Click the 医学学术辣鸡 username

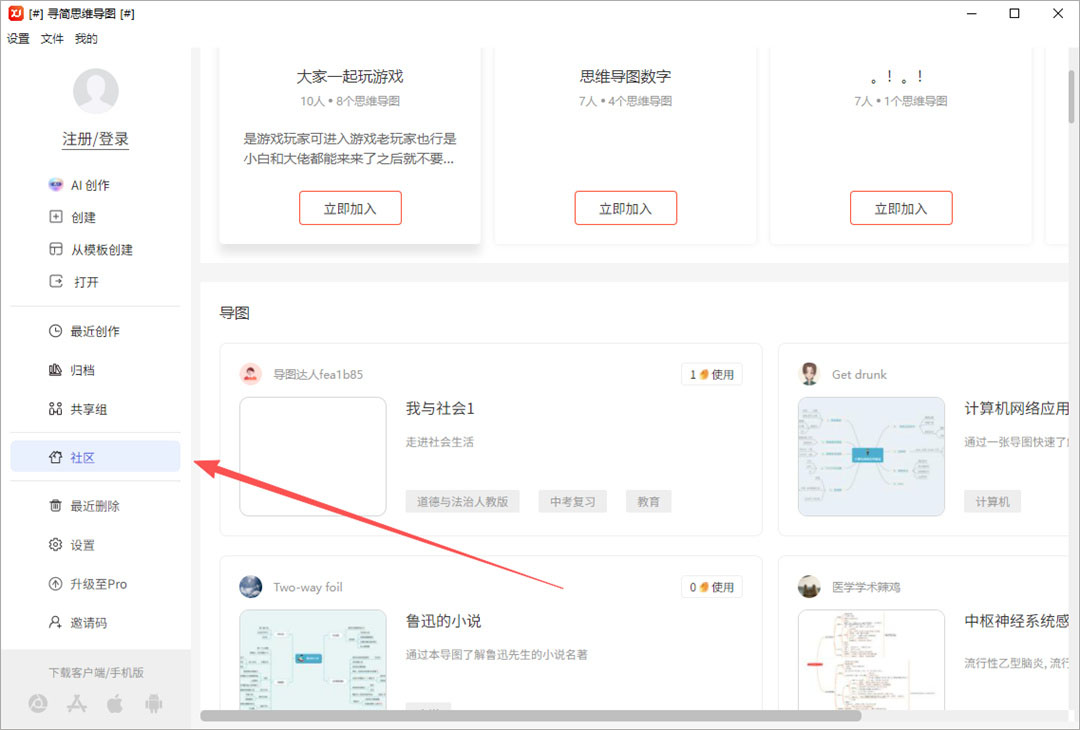(x=866, y=587)
